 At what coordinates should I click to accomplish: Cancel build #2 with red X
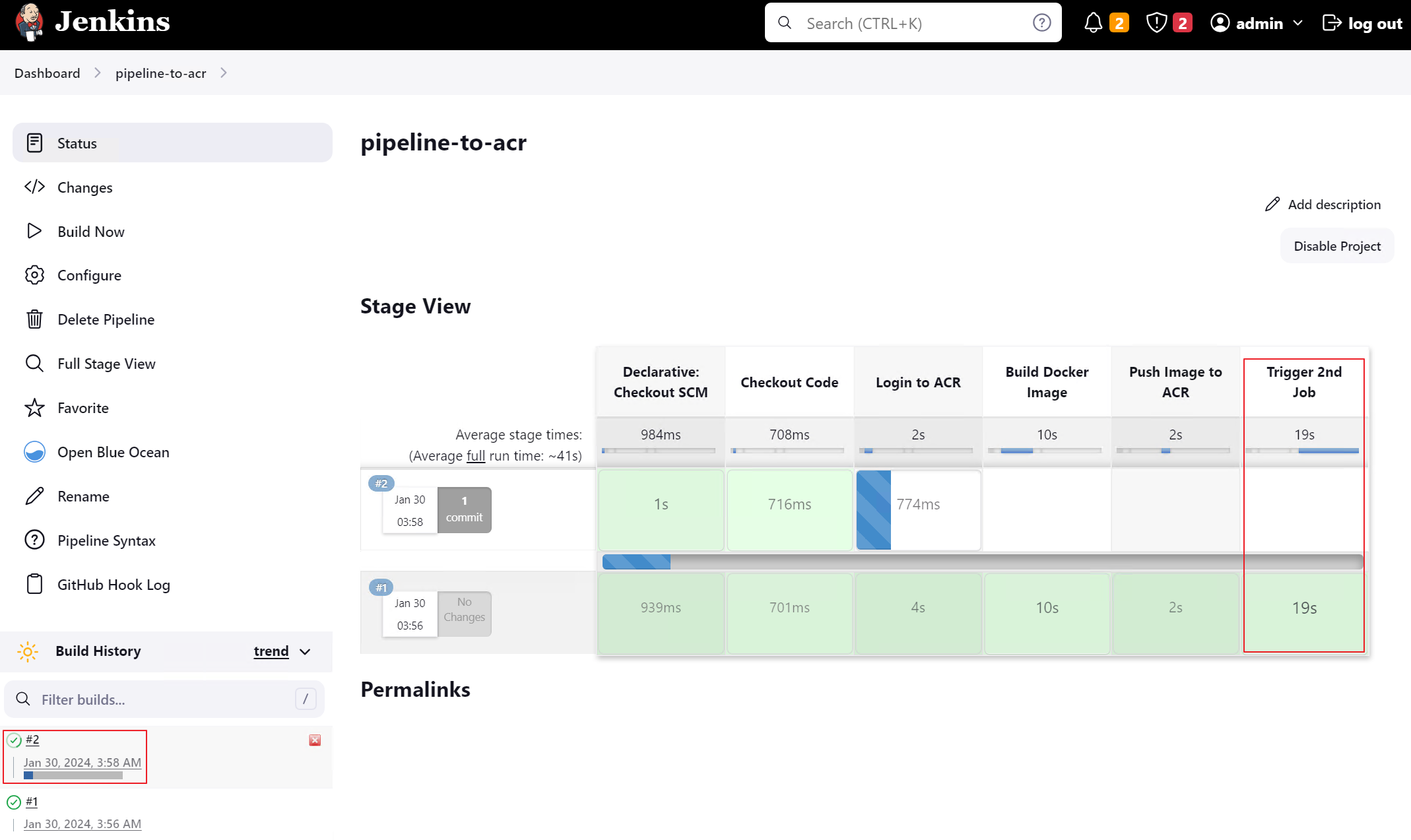point(315,740)
